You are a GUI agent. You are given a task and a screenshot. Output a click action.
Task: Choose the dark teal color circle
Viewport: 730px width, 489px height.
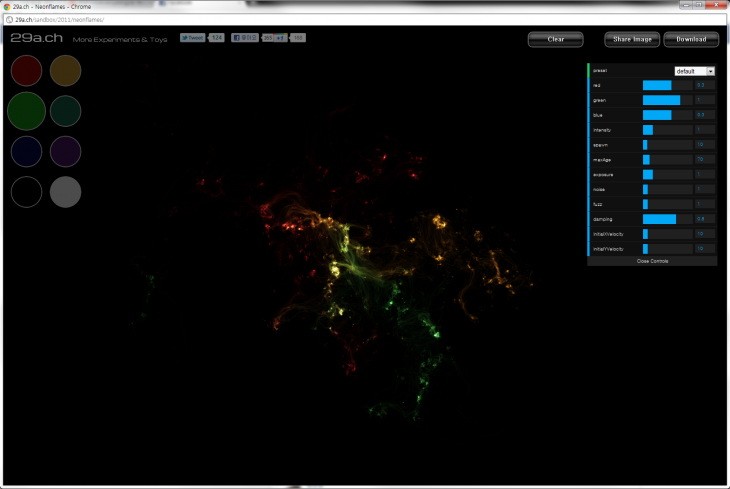click(x=65, y=110)
